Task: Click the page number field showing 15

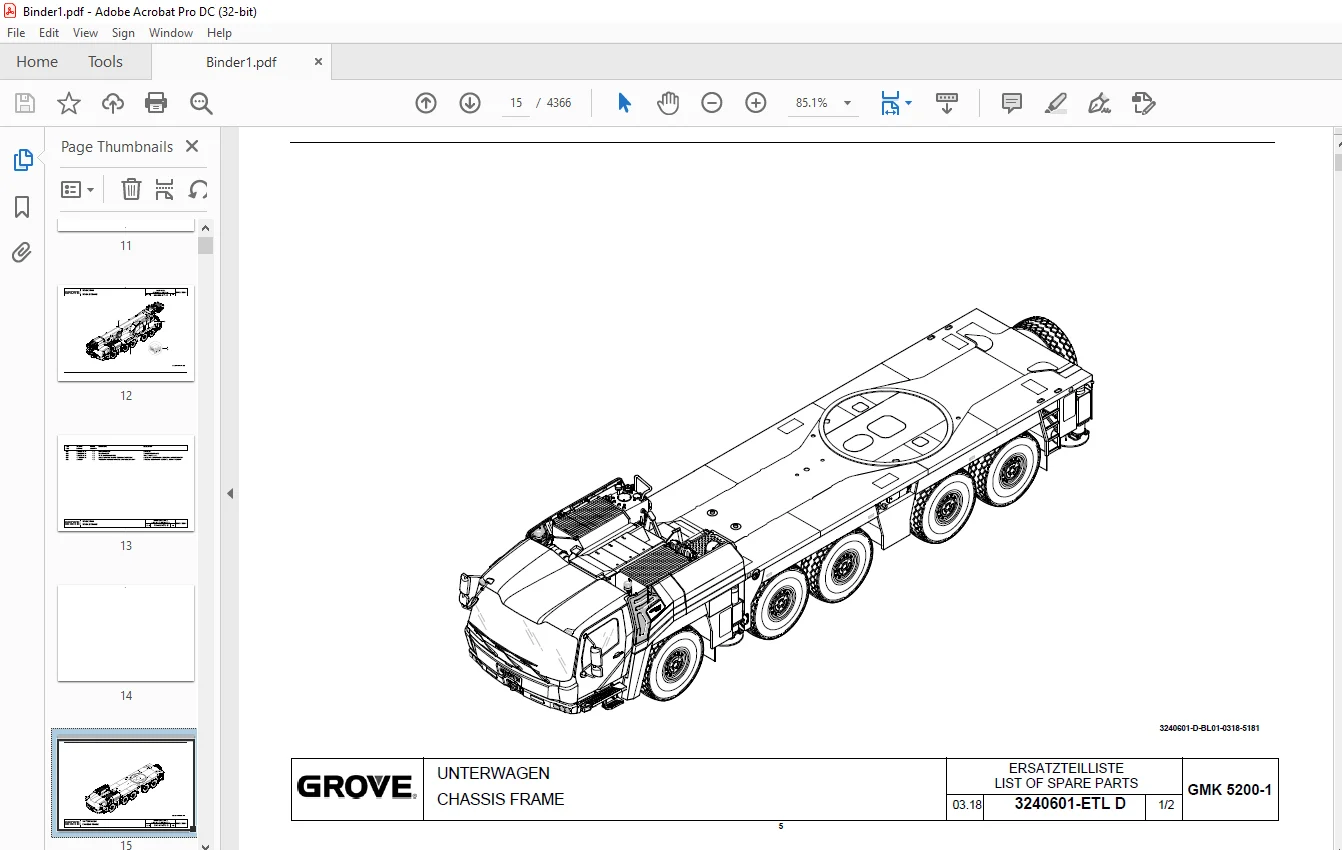Action: [x=516, y=103]
